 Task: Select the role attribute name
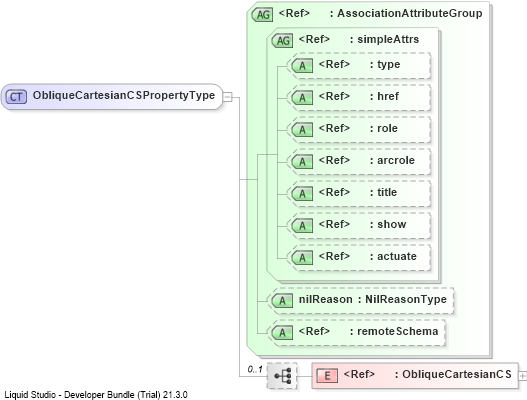tap(387, 128)
